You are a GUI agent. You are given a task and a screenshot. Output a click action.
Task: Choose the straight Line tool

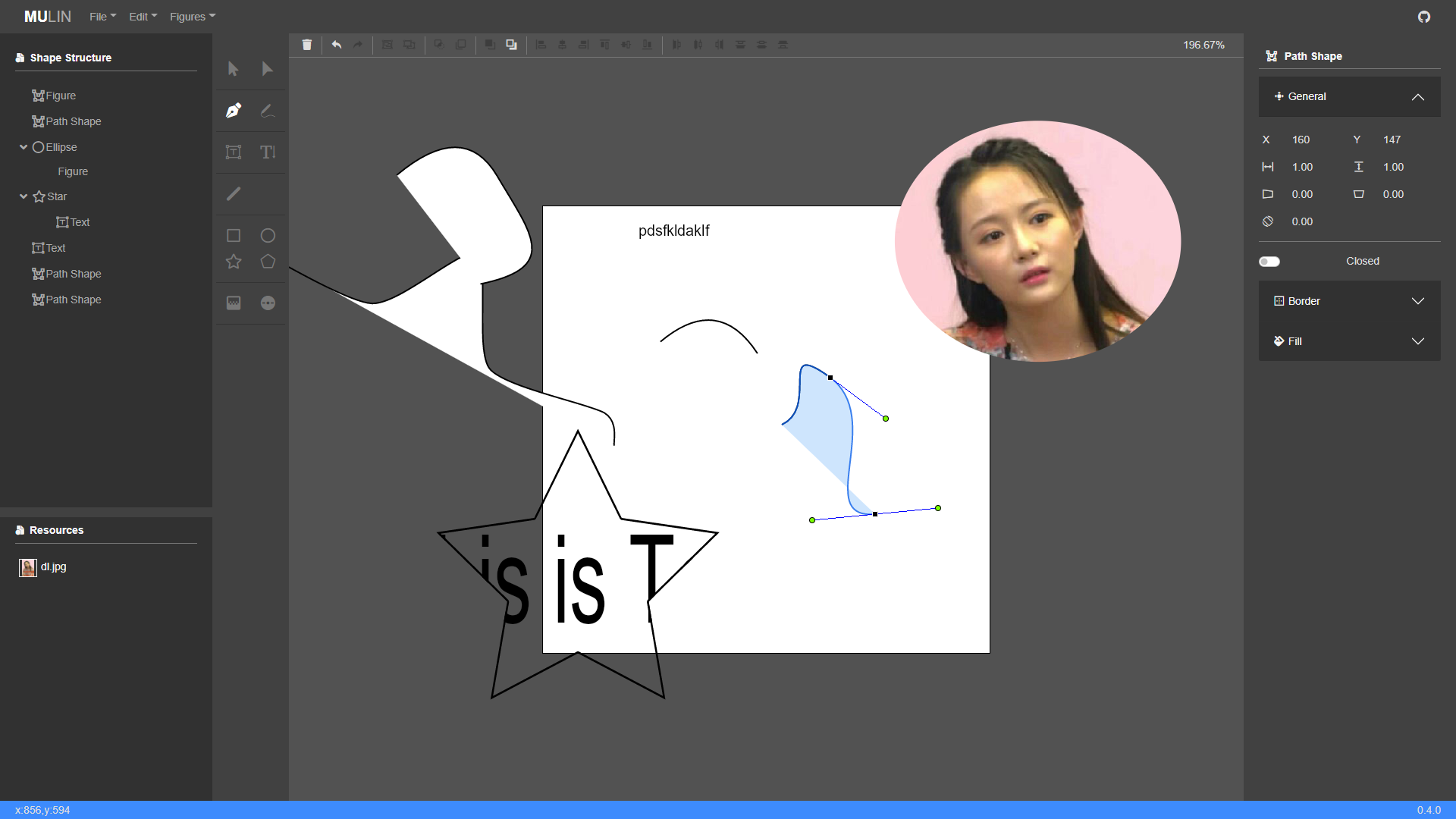(x=234, y=194)
